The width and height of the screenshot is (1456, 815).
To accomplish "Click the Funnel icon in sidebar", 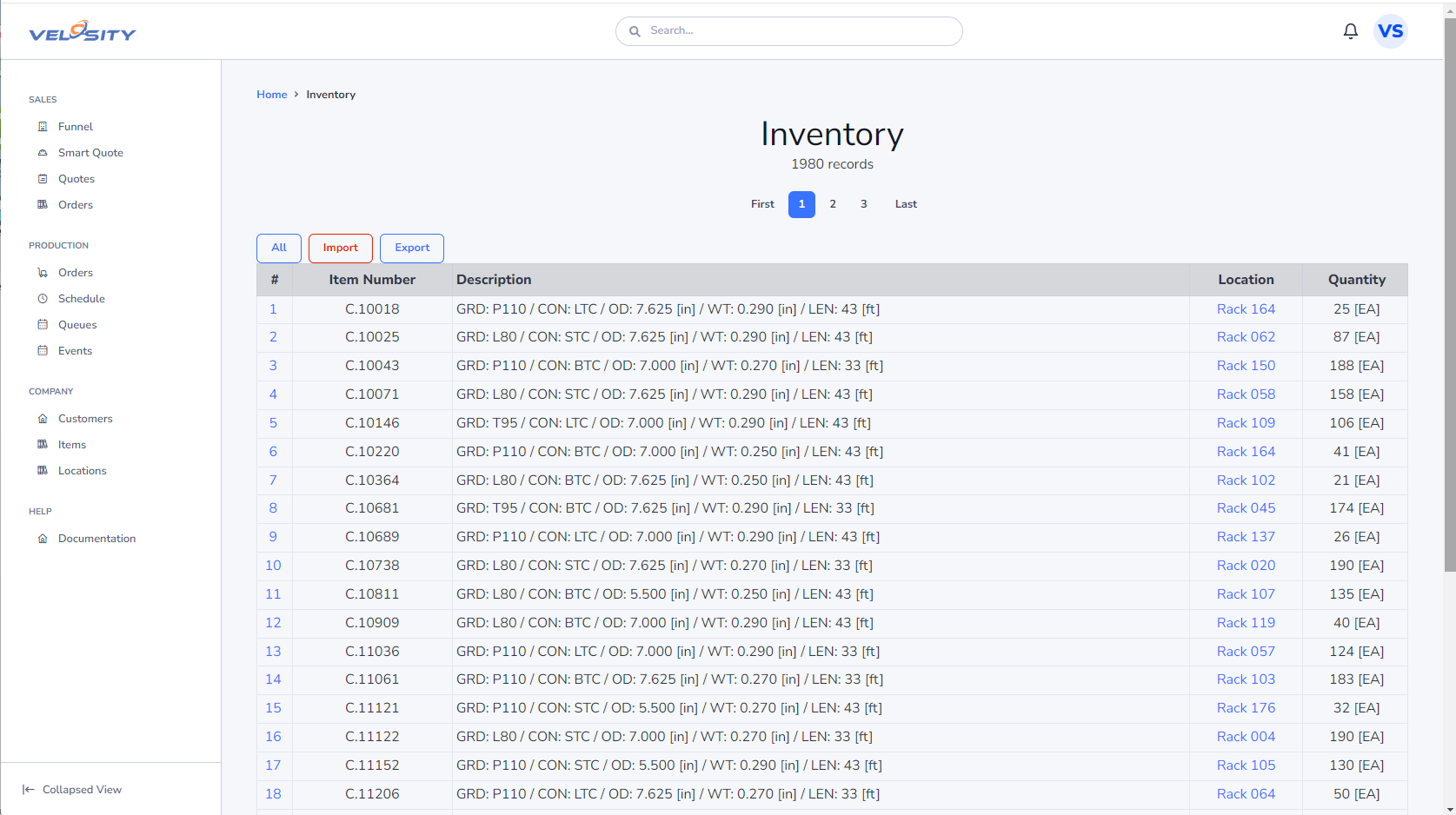I will (x=43, y=127).
